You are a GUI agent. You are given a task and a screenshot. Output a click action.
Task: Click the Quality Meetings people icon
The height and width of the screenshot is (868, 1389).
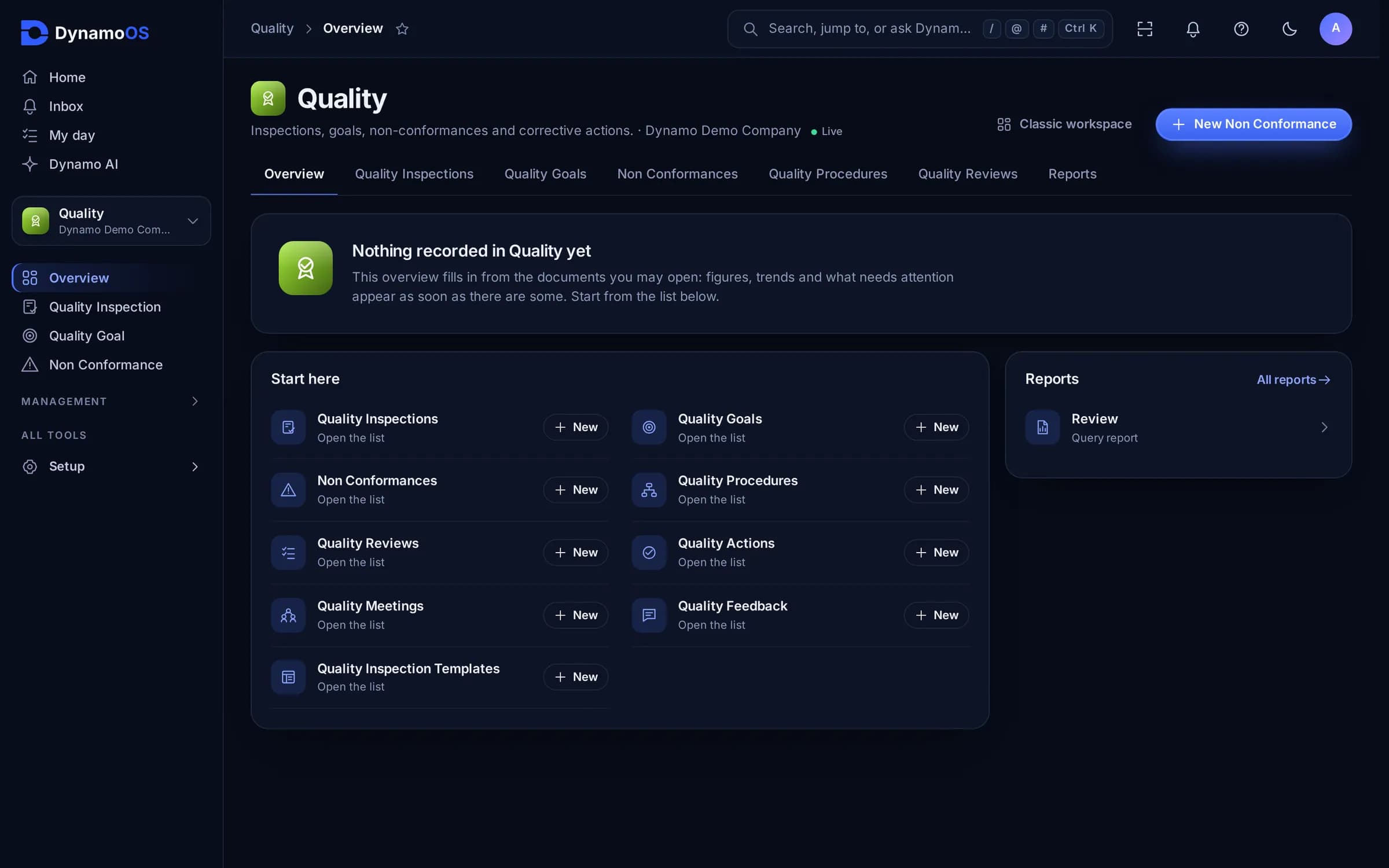[x=288, y=615]
